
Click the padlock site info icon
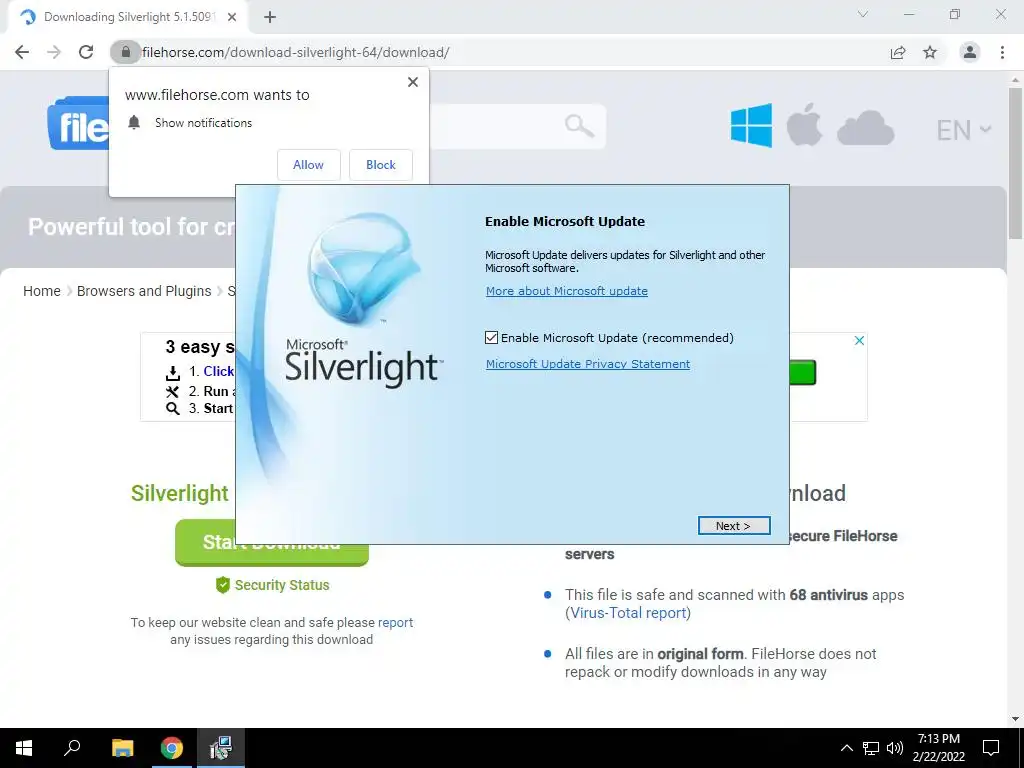125,52
